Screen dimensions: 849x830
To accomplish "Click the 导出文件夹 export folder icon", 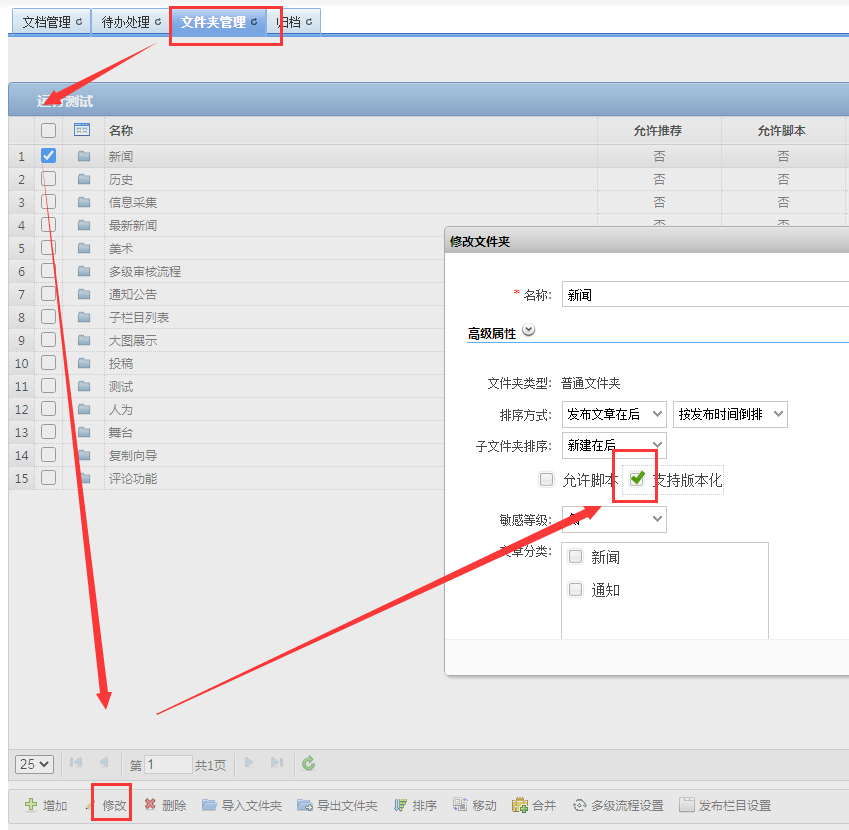I will (x=305, y=805).
